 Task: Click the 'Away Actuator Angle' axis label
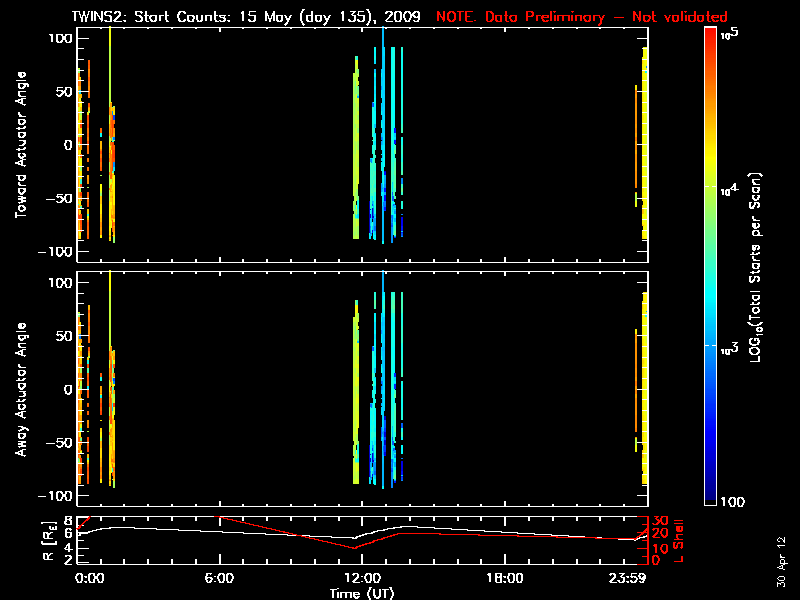coord(21,390)
